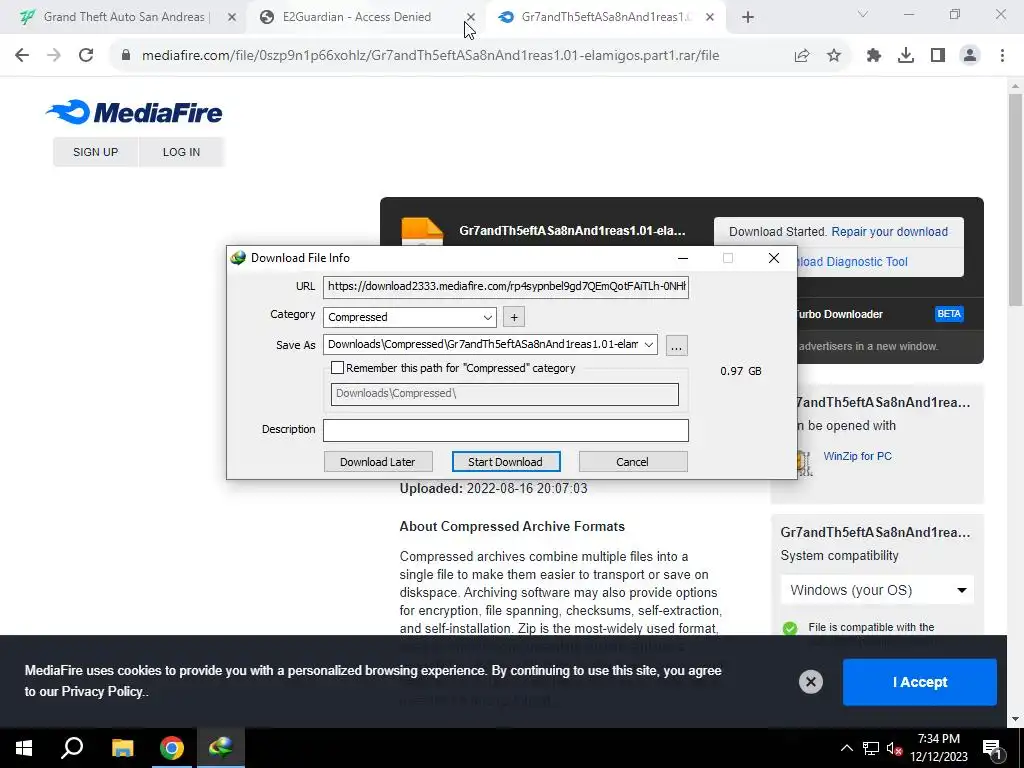This screenshot has width=1024, height=768.
Task: Share this page via the share icon
Action: point(802,56)
